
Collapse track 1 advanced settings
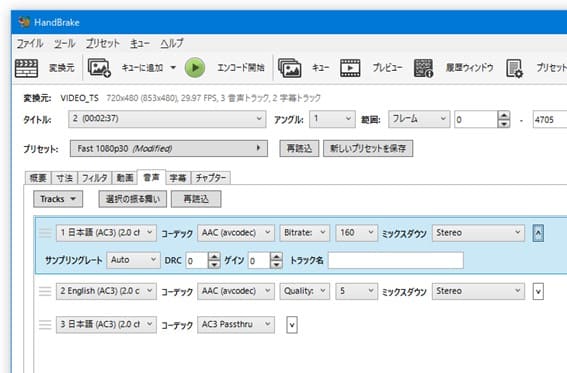pyautogui.click(x=538, y=233)
